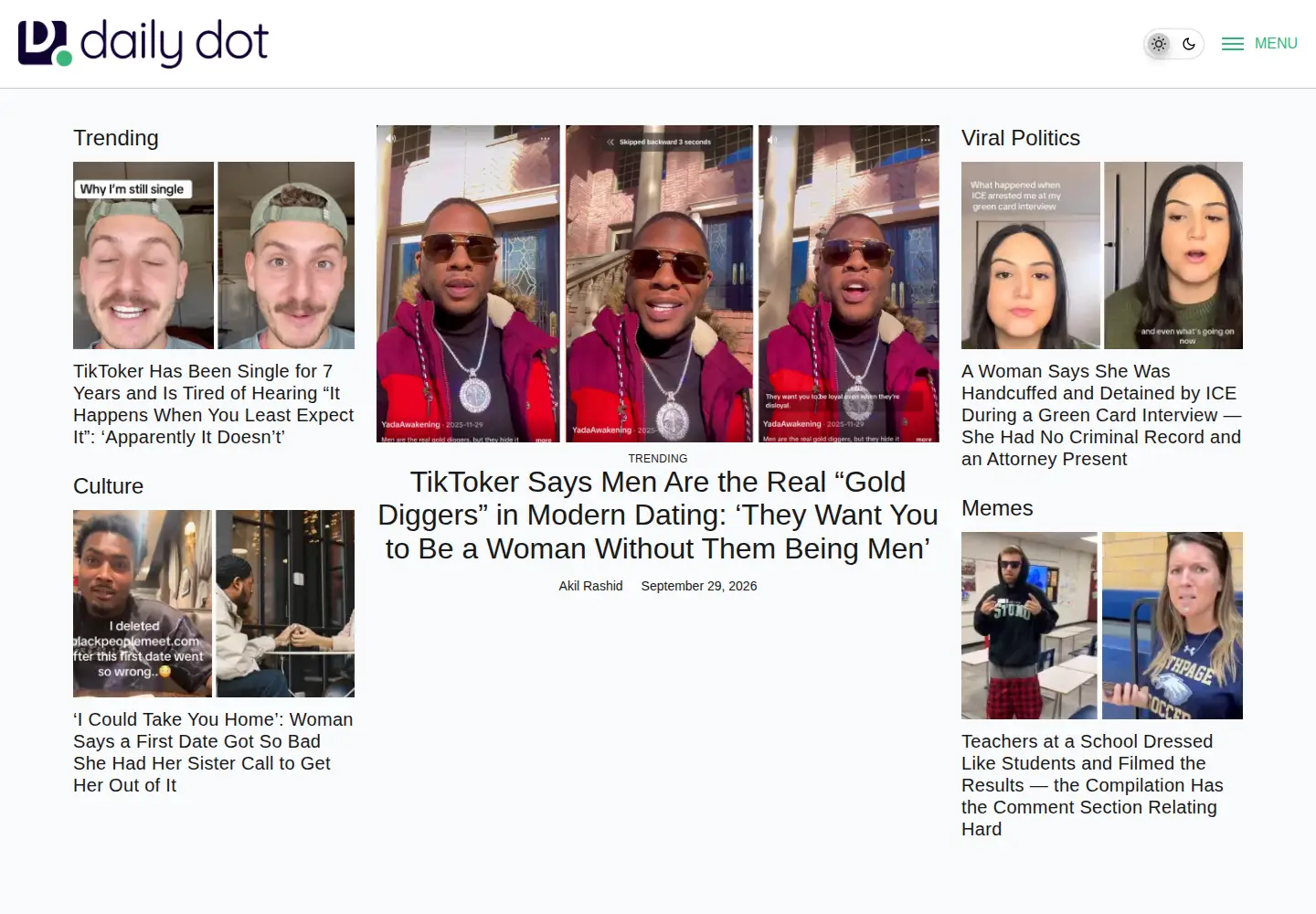
Task: Click the Daily Dot logo
Action: 143,43
